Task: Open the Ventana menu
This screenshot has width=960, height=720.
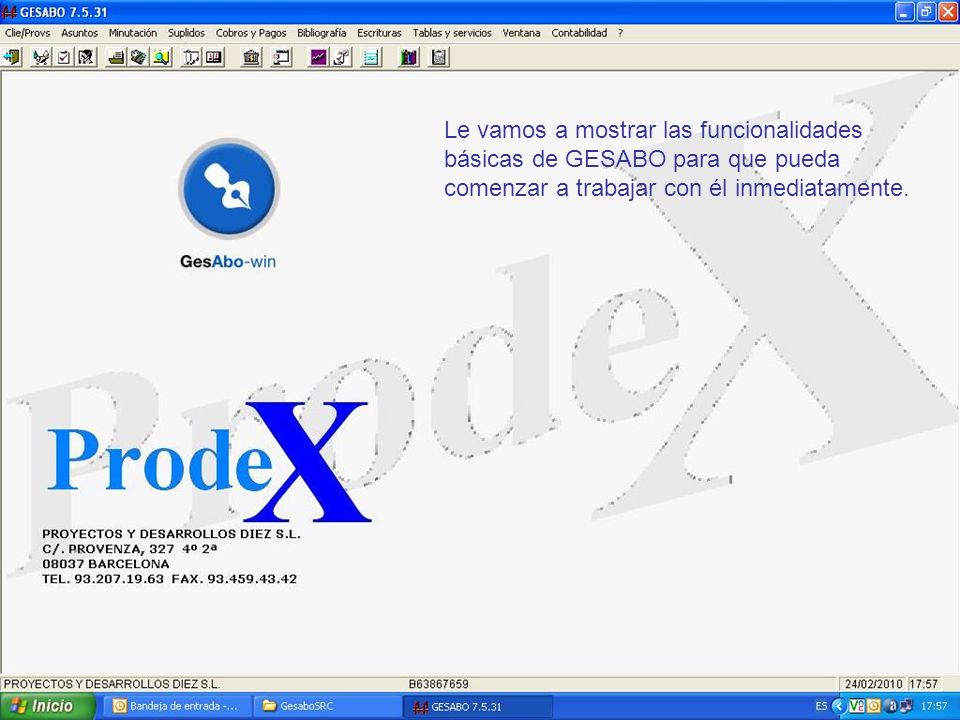Action: point(521,33)
